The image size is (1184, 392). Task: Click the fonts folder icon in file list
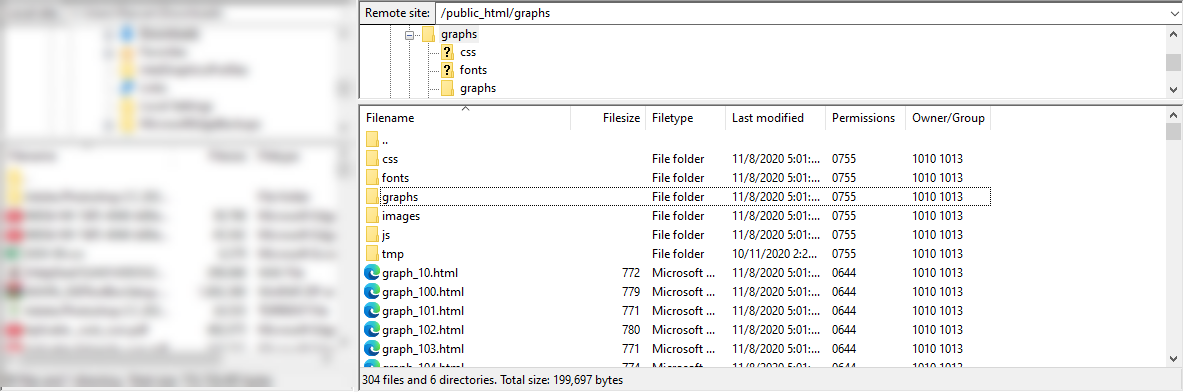(372, 178)
